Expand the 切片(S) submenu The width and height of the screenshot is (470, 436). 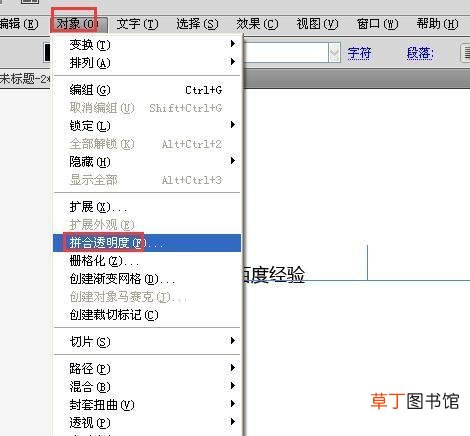pyautogui.click(x=147, y=342)
